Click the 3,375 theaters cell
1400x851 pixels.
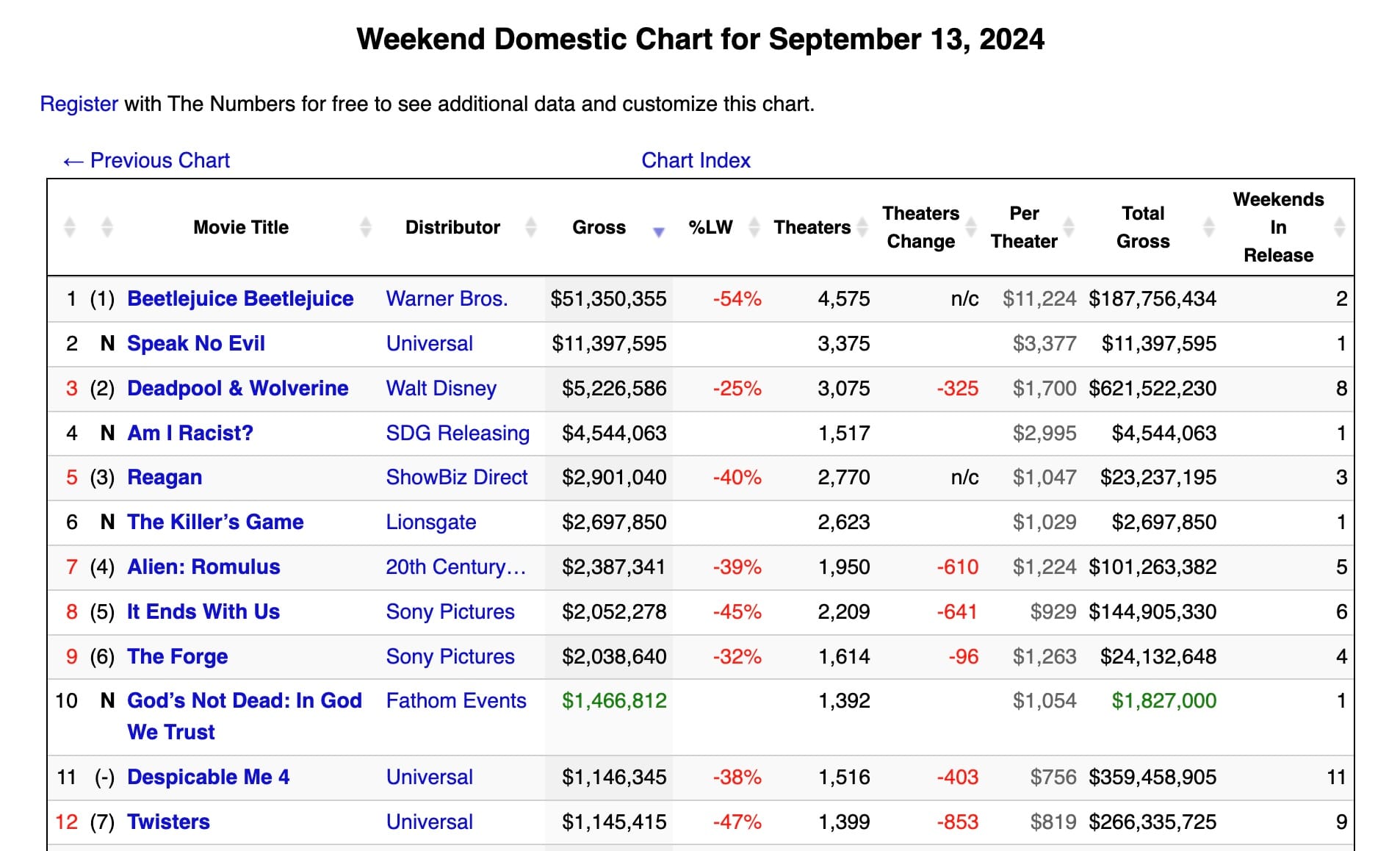(844, 343)
